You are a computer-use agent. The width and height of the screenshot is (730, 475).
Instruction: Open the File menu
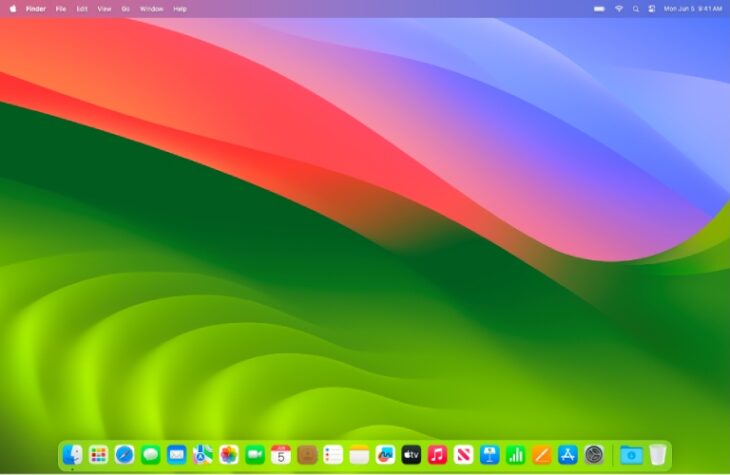[x=61, y=8]
